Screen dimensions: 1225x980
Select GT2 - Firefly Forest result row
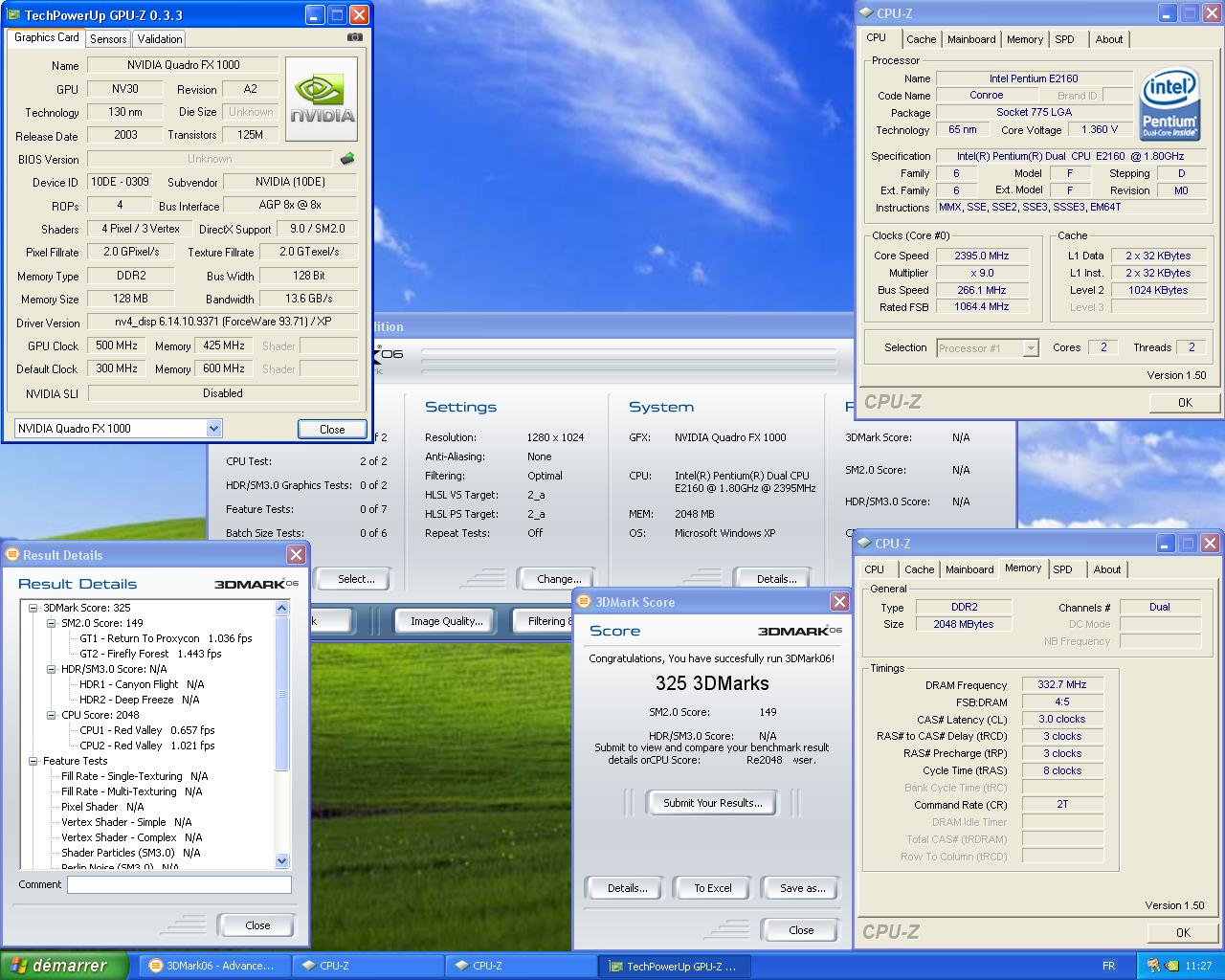click(x=150, y=654)
